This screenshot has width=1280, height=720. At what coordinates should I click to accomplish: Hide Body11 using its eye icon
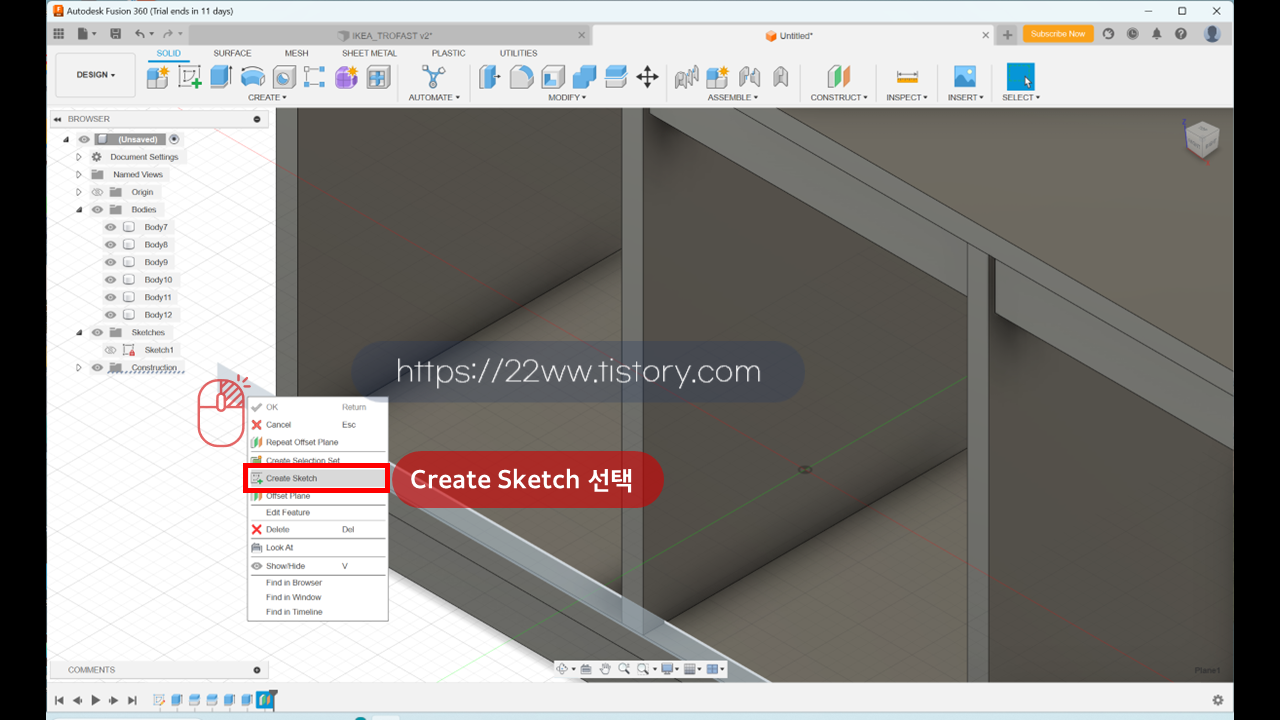tap(110, 297)
